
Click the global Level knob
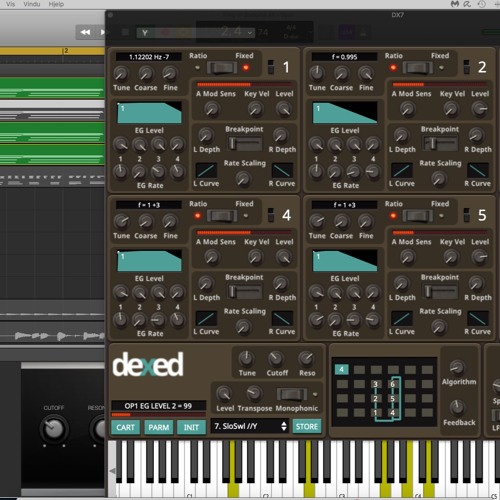(224, 393)
